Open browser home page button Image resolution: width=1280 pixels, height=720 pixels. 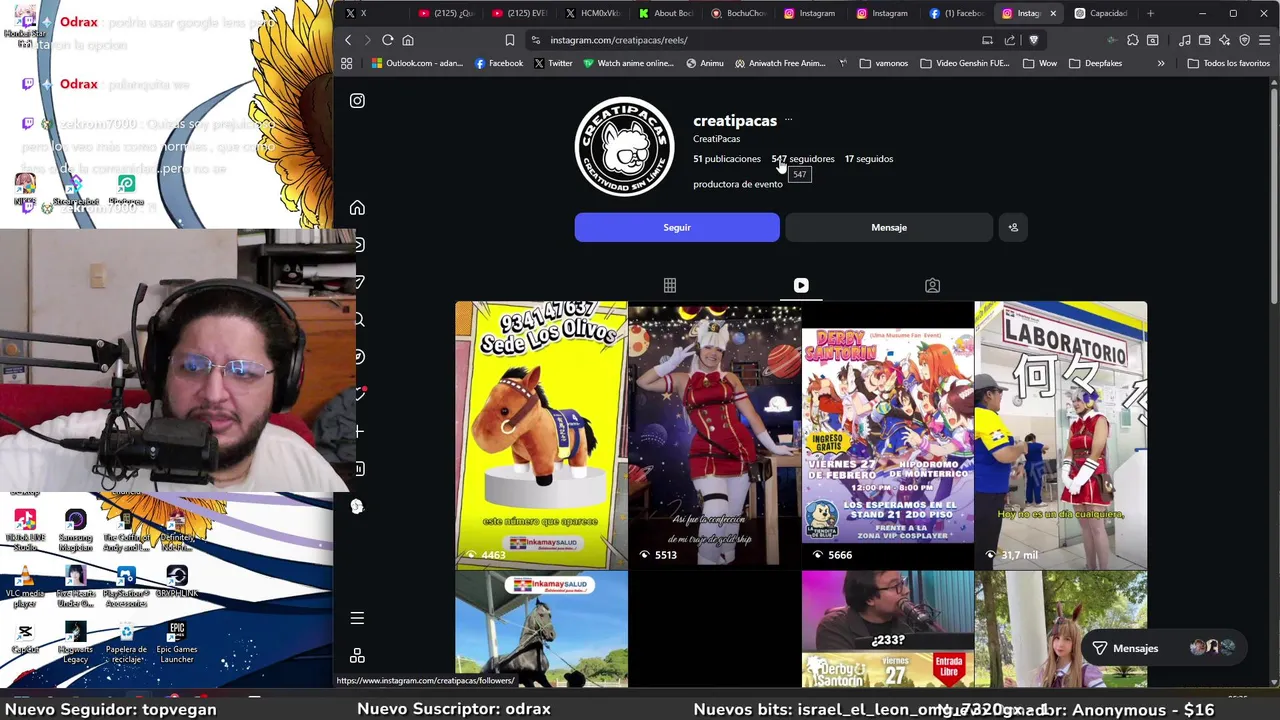408,40
